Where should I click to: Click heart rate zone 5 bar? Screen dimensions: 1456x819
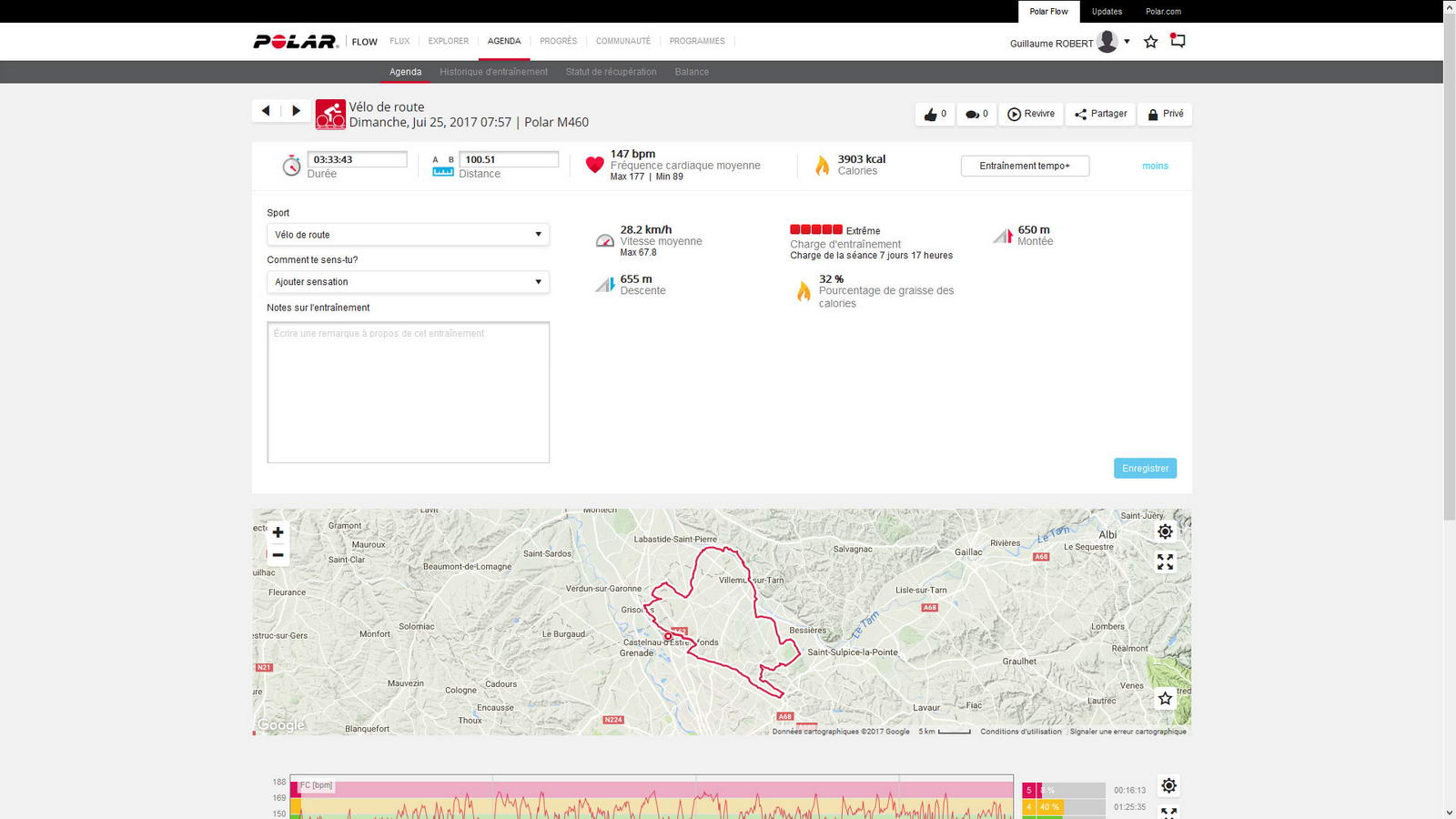click(x=1063, y=790)
